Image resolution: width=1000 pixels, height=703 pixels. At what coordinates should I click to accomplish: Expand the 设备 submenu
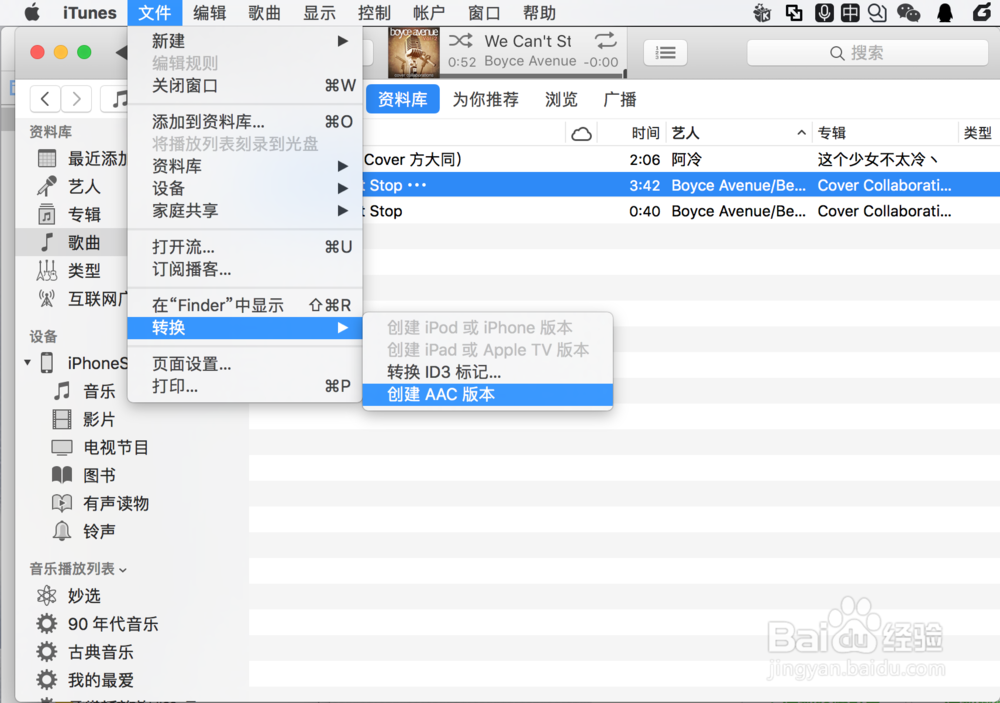[245, 189]
